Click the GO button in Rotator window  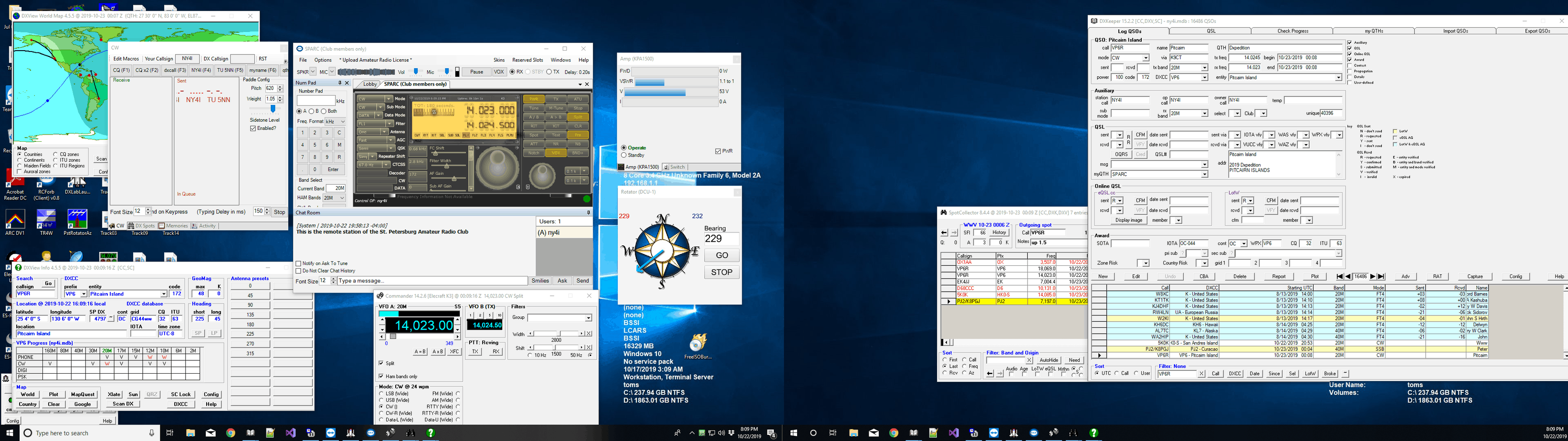[722, 255]
